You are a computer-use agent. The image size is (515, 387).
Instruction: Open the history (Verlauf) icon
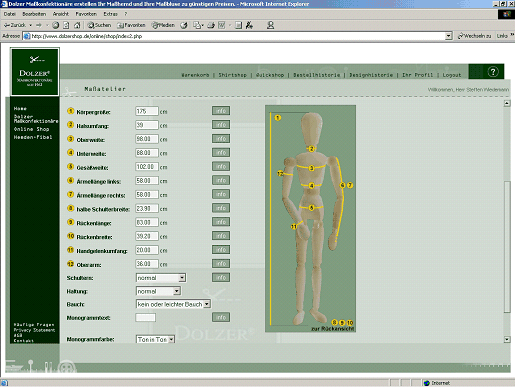click(184, 25)
